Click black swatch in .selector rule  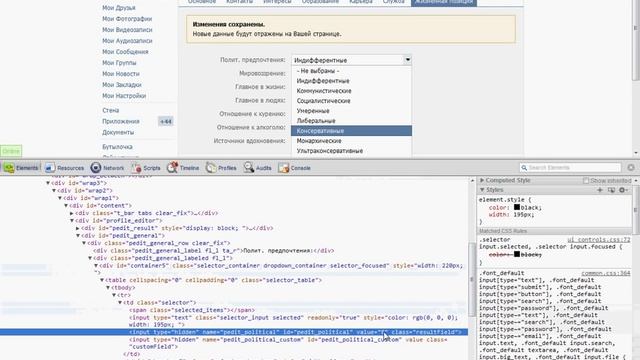coord(517,254)
